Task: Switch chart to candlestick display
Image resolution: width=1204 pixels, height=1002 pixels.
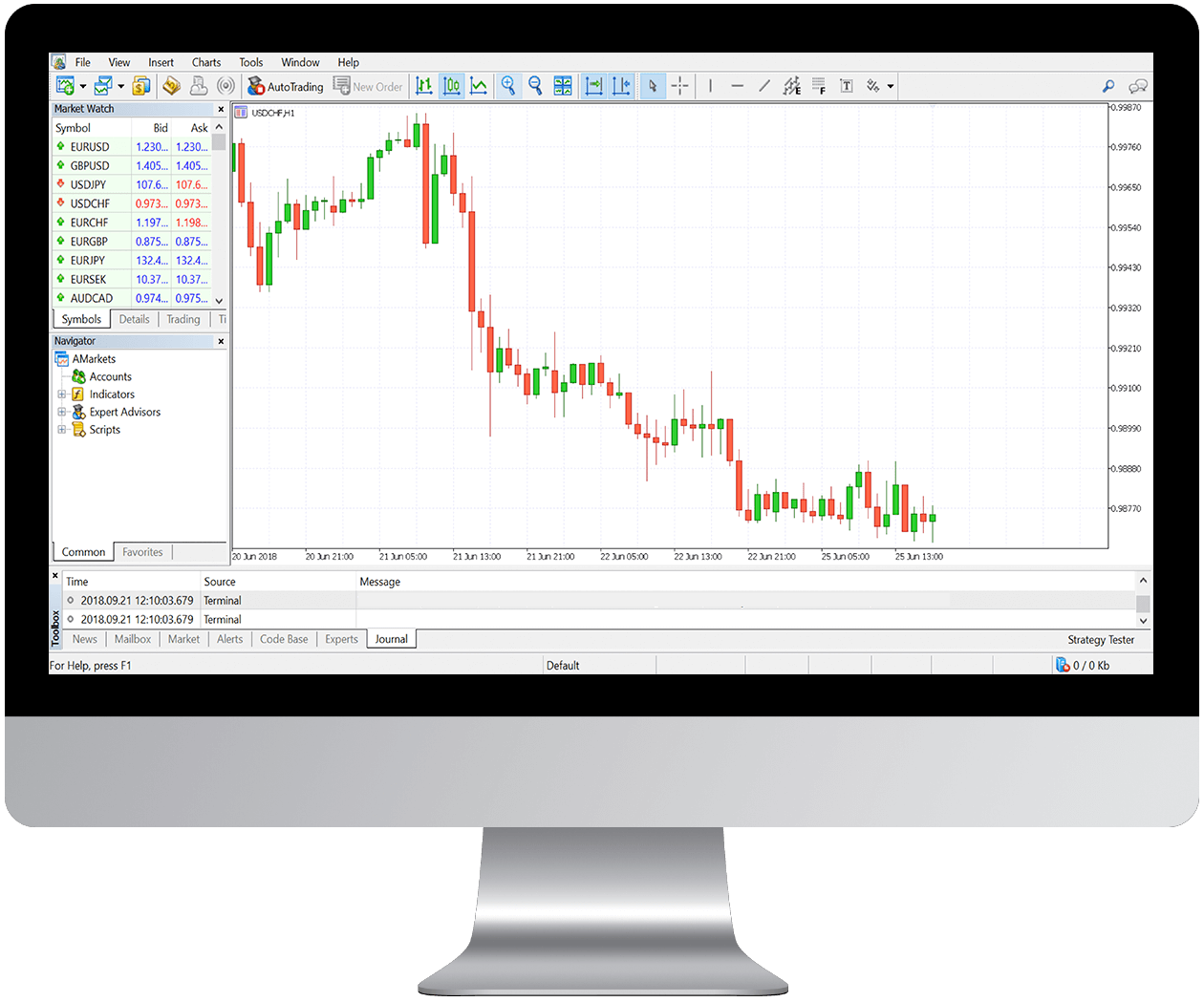Action: (452, 86)
